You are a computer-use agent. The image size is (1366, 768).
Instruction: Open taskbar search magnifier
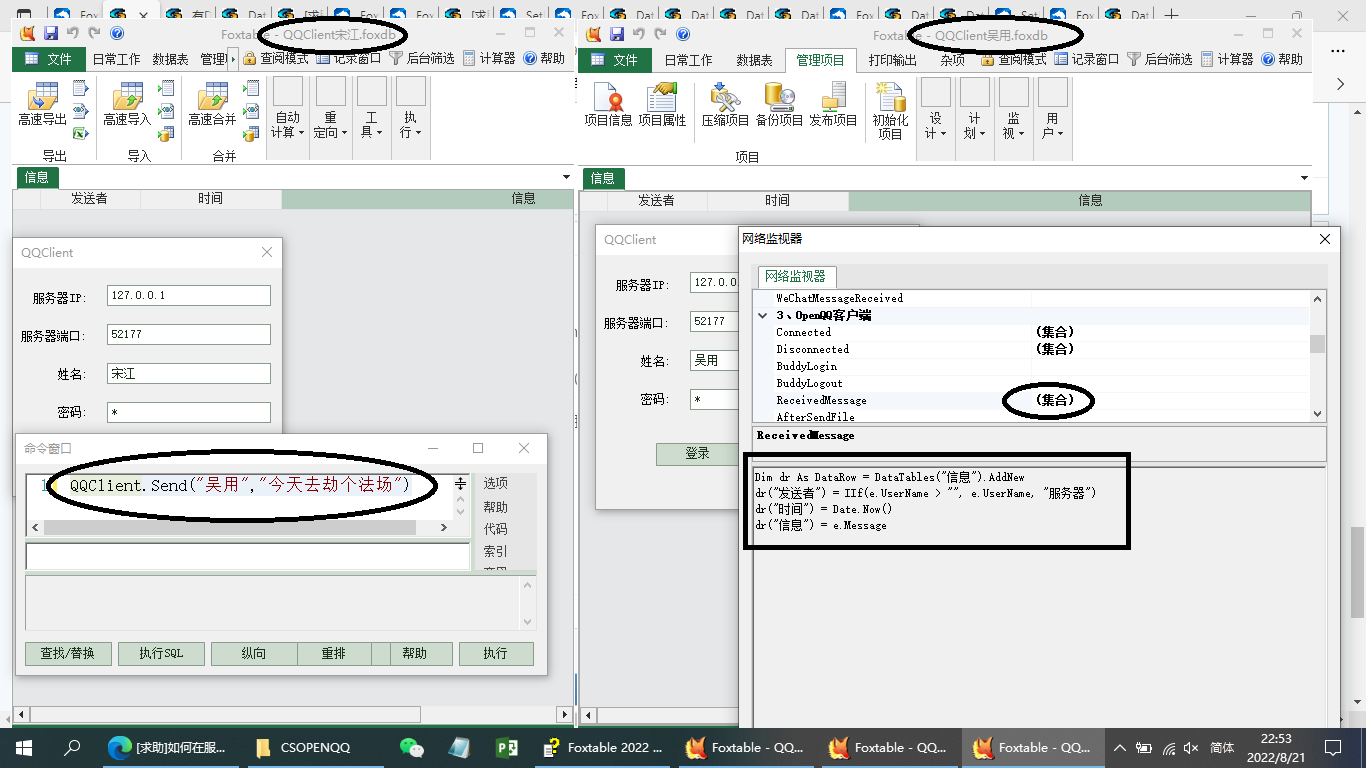(72, 747)
